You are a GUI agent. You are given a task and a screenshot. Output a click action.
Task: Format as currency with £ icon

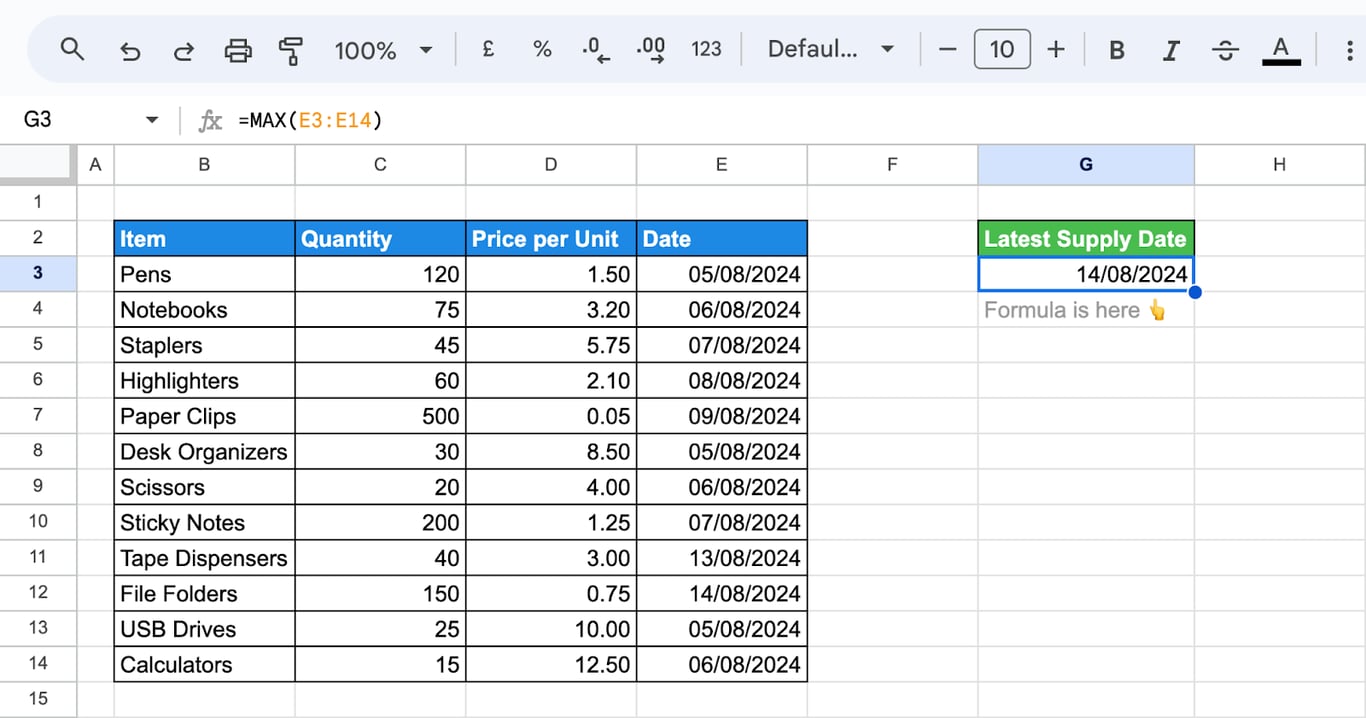(488, 49)
